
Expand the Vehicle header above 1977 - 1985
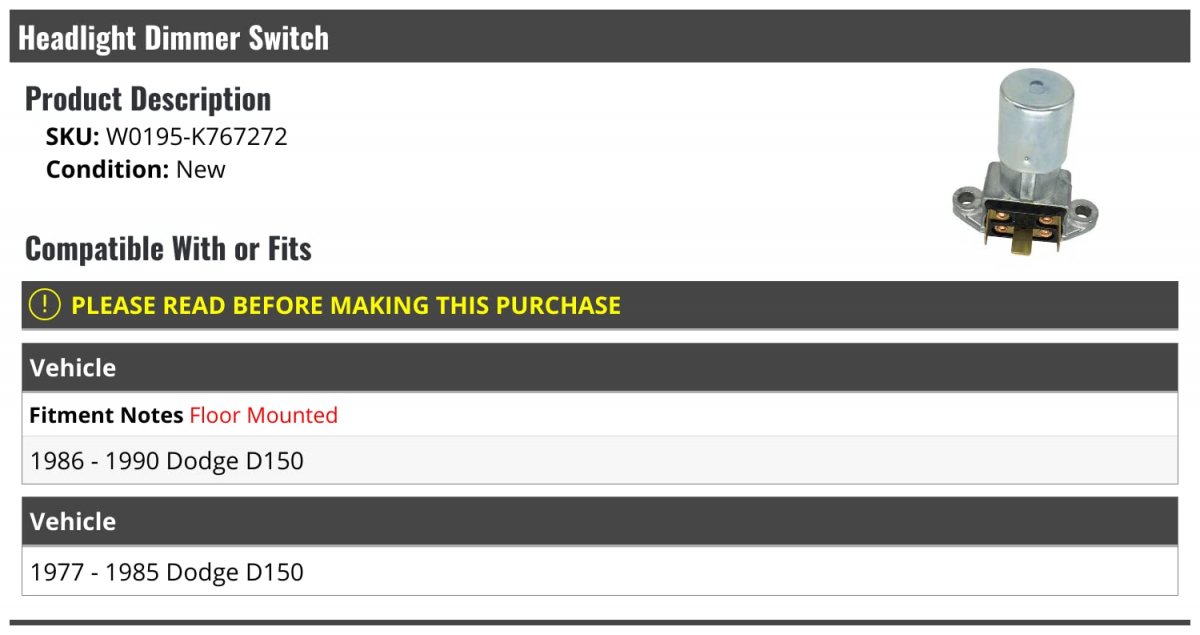click(73, 522)
